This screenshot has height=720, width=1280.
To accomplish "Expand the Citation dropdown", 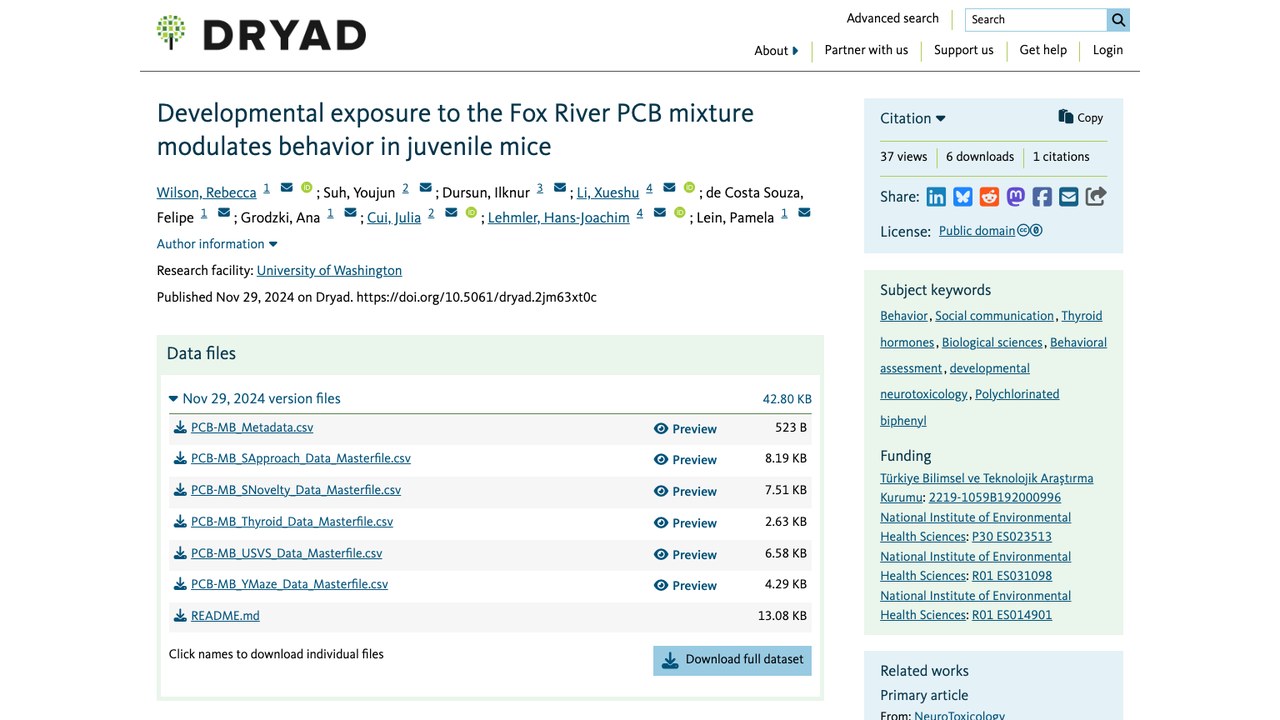I will click(913, 118).
